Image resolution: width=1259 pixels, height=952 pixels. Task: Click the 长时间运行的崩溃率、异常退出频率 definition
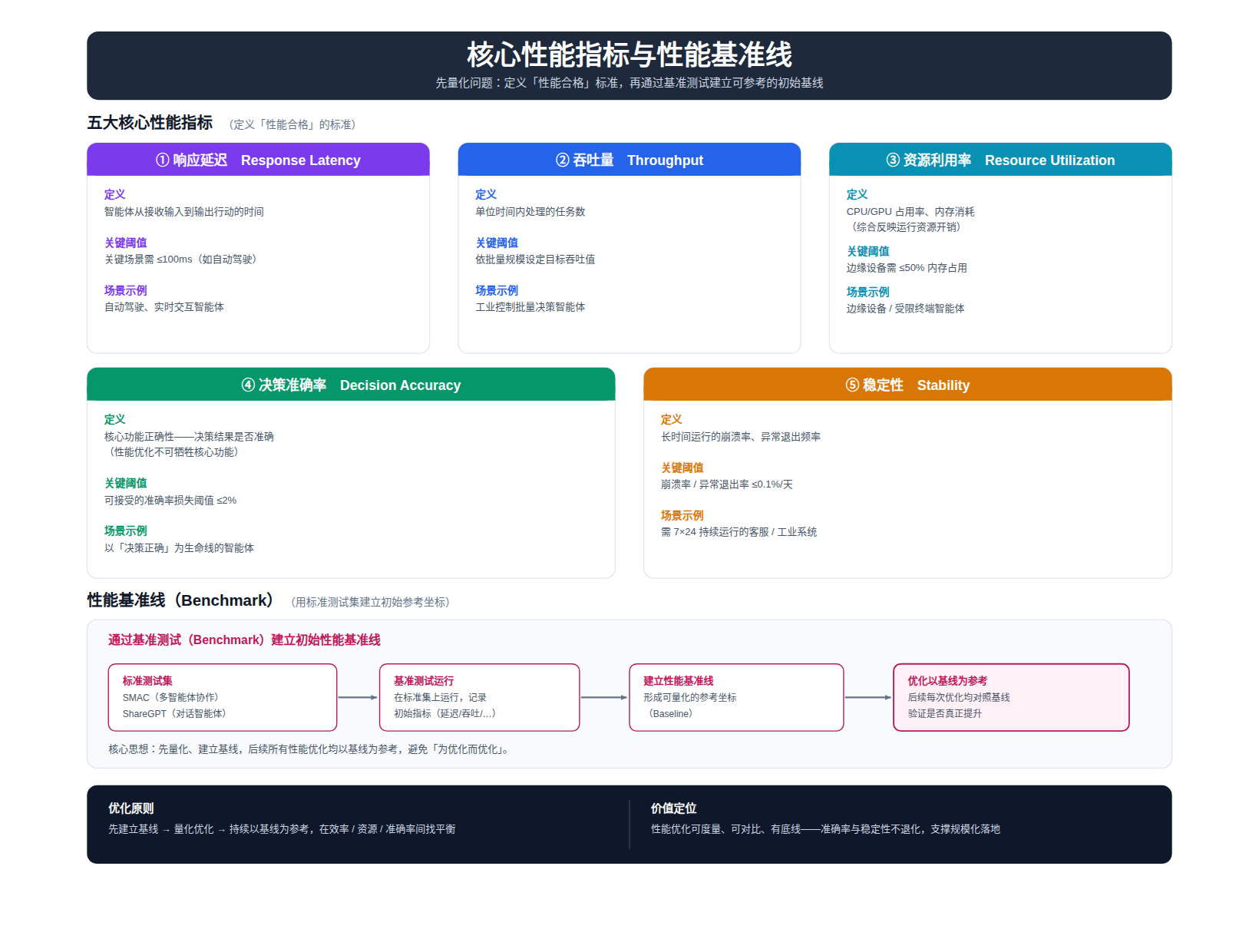click(741, 437)
